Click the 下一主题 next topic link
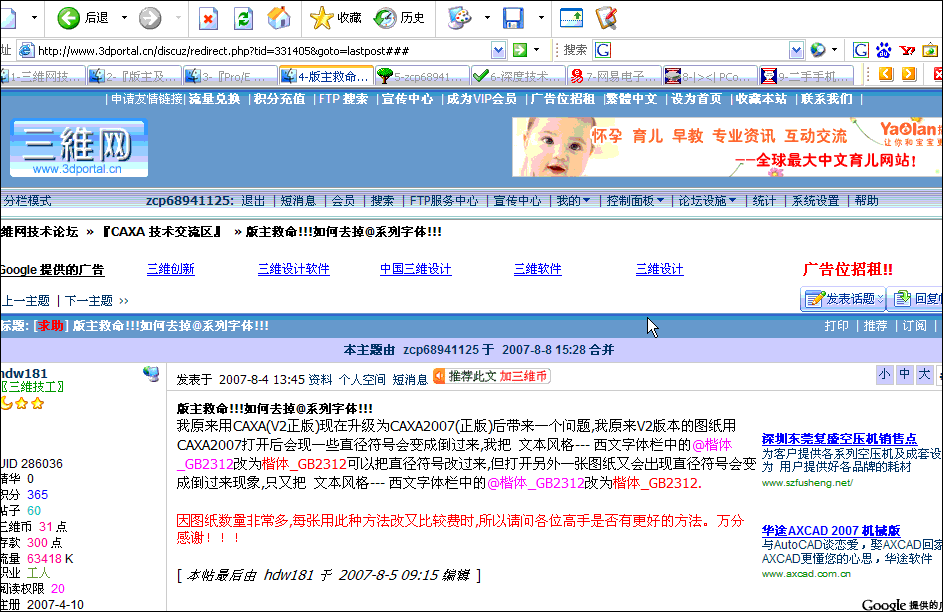Screen dimensions: 943x612 [89, 301]
